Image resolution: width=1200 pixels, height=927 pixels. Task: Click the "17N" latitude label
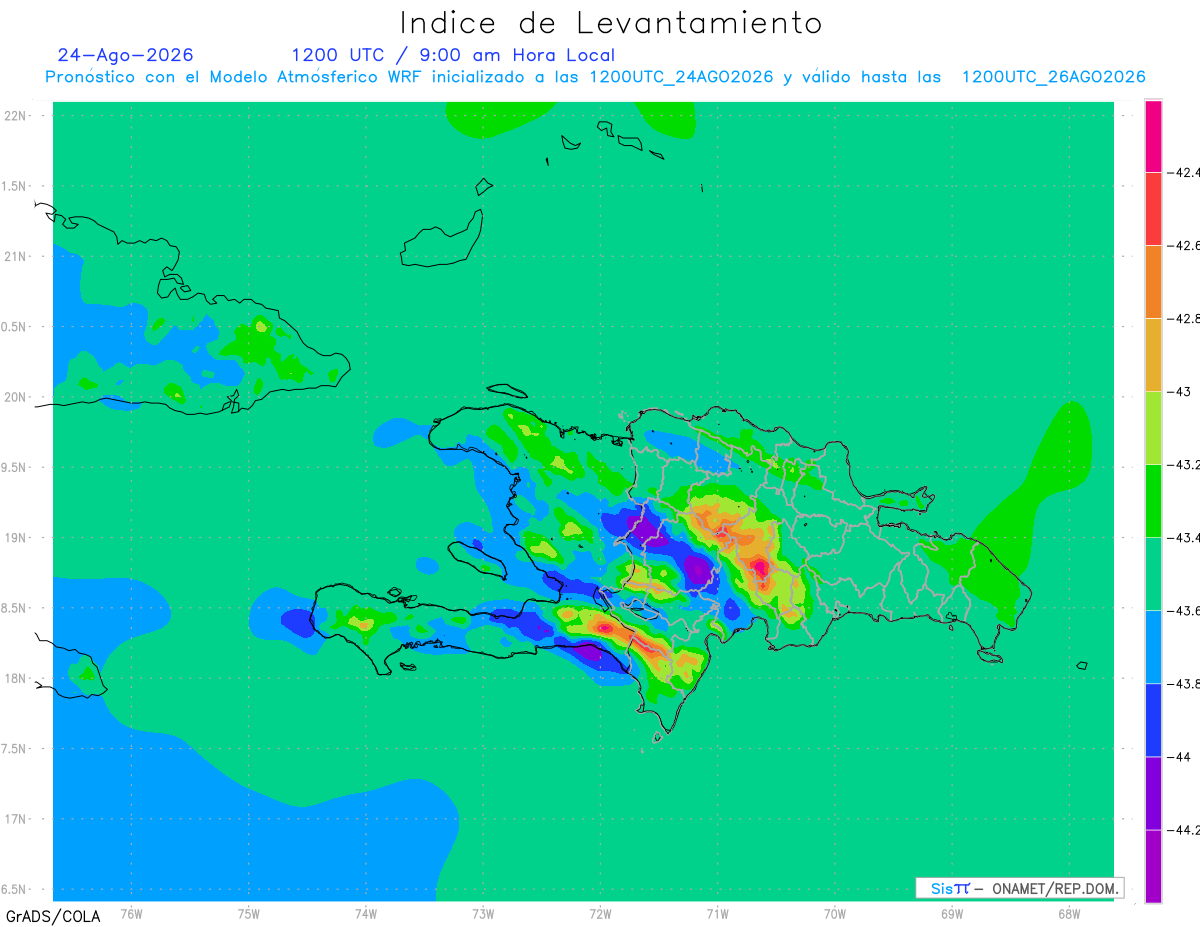coord(16,819)
